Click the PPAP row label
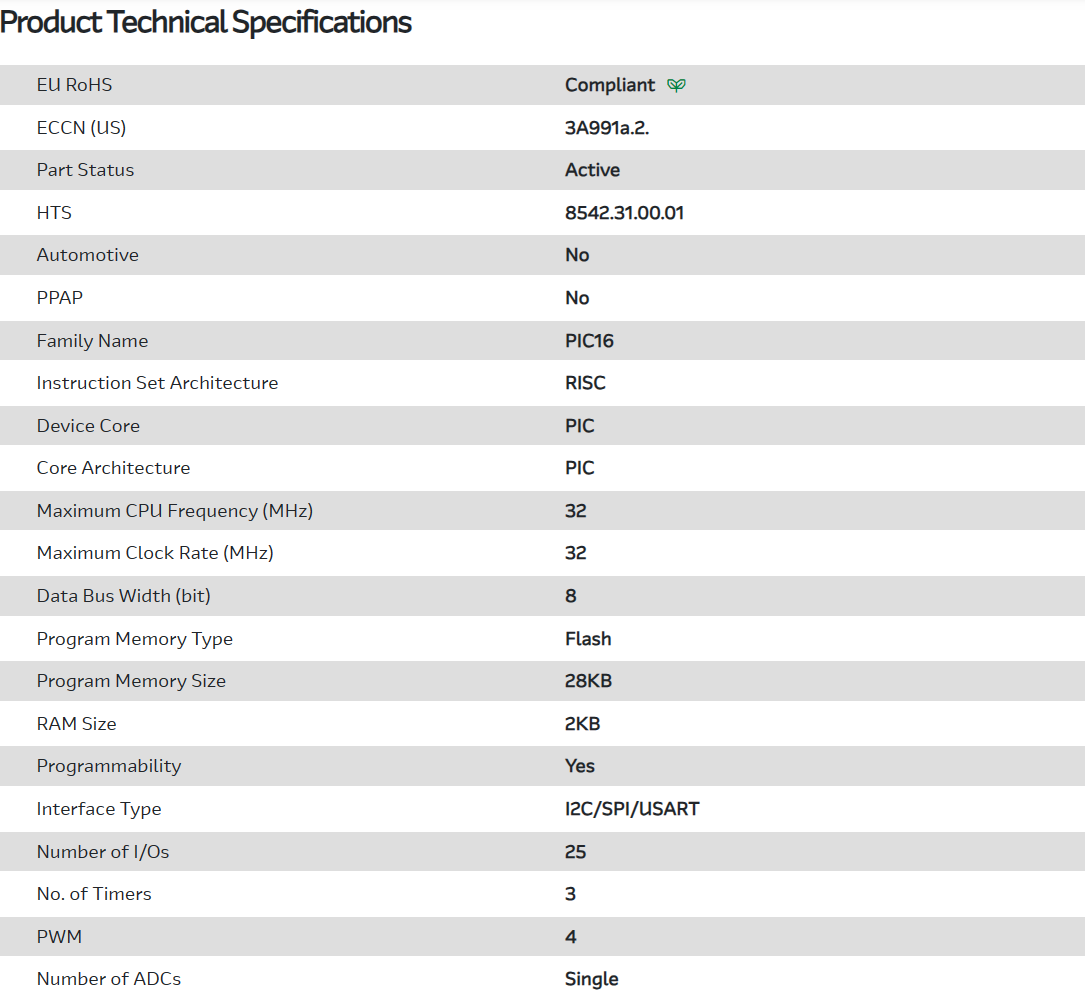The image size is (1085, 998). click(x=60, y=298)
